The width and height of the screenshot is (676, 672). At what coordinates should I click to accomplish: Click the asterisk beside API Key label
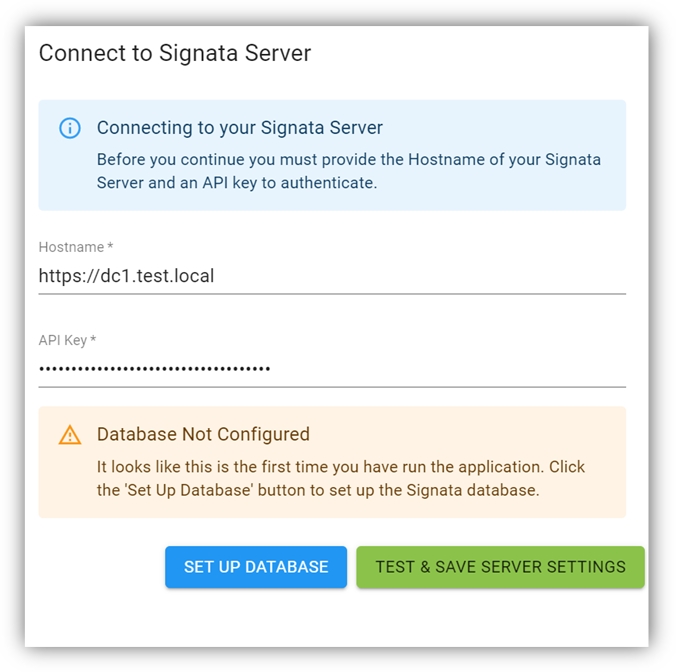click(x=94, y=340)
